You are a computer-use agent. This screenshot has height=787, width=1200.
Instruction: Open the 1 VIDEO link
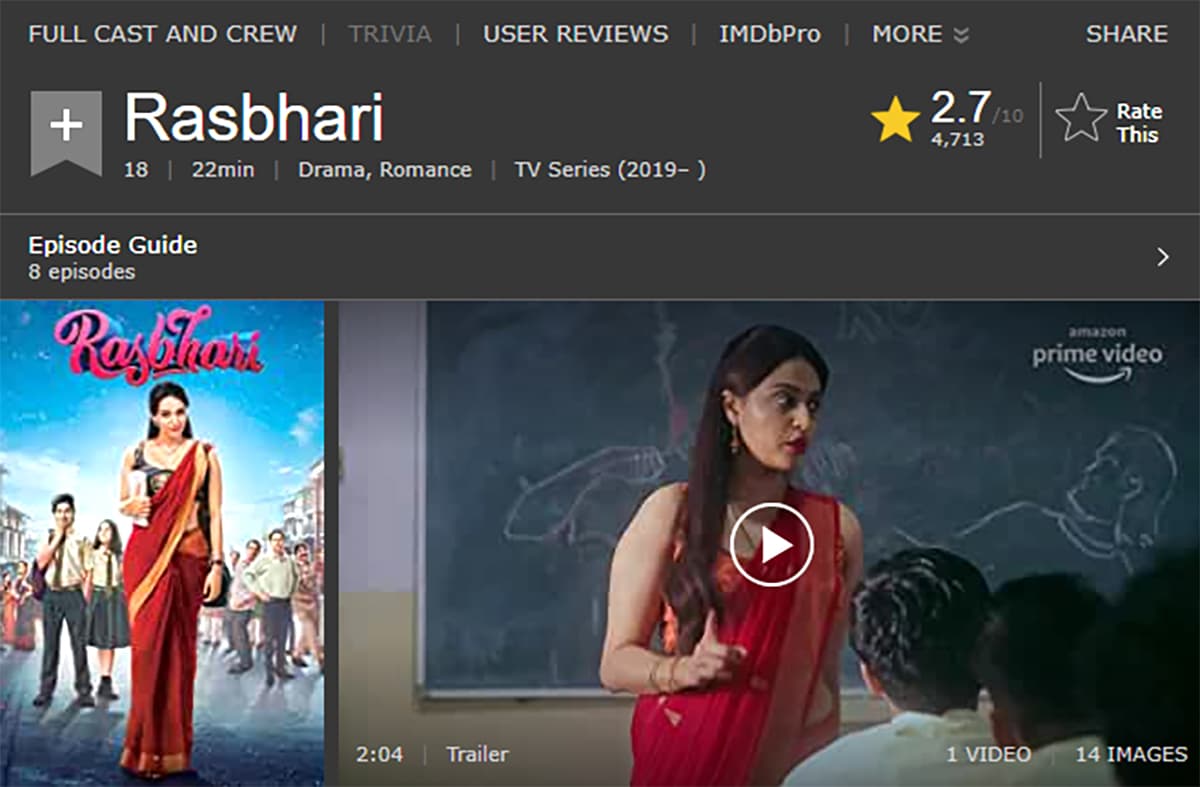[x=988, y=754]
